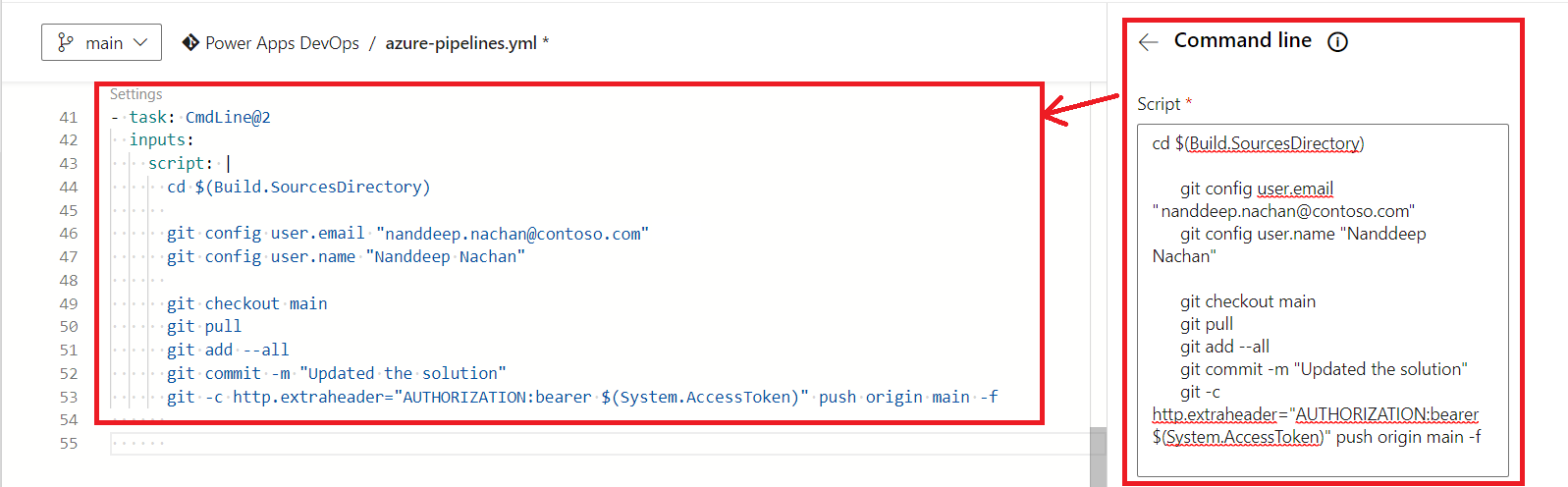Image resolution: width=1568 pixels, height=487 pixels.
Task: Open the Command line info icon
Action: tap(1337, 42)
